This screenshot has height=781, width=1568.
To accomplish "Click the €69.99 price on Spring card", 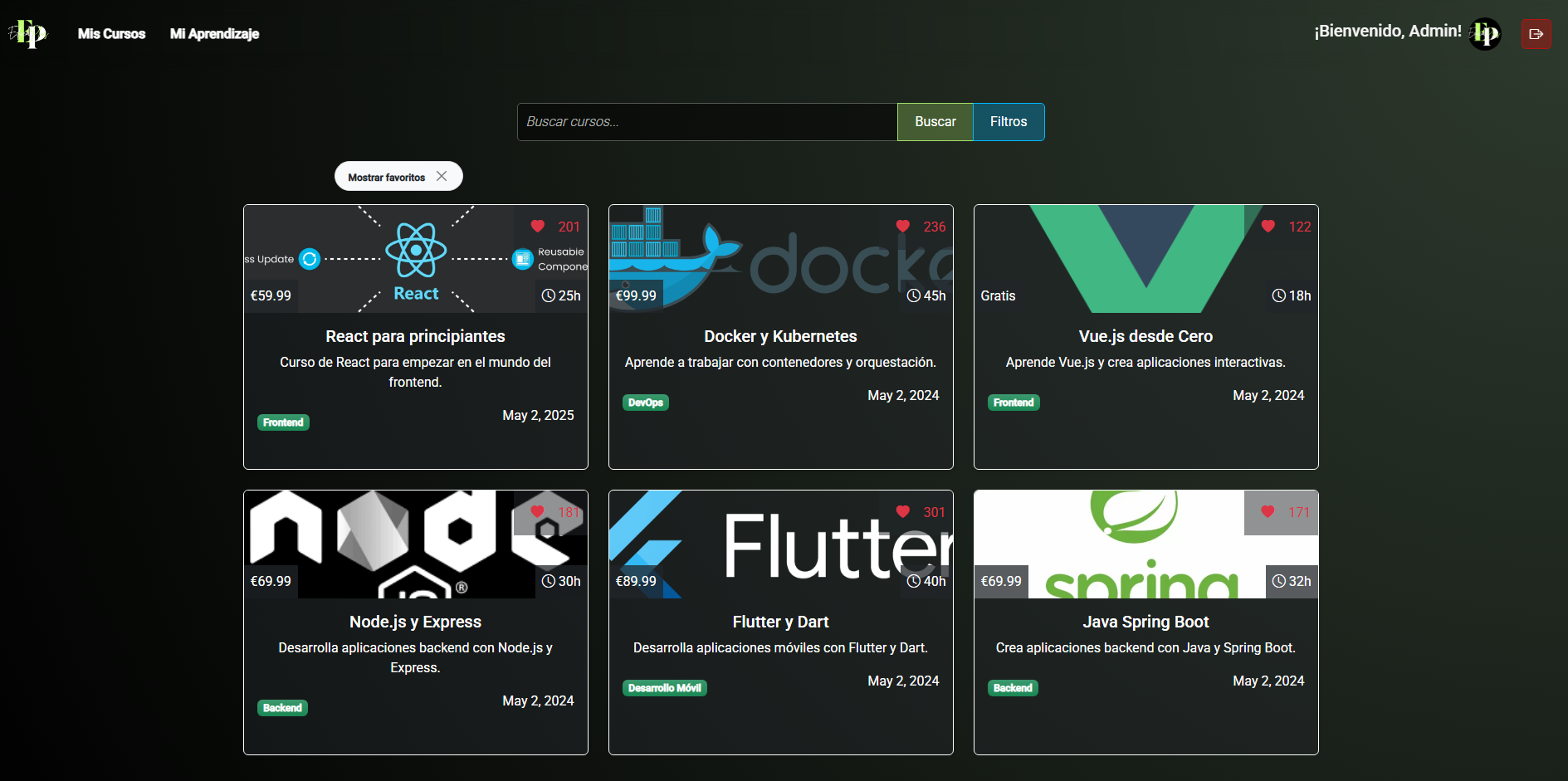I will tap(1001, 581).
